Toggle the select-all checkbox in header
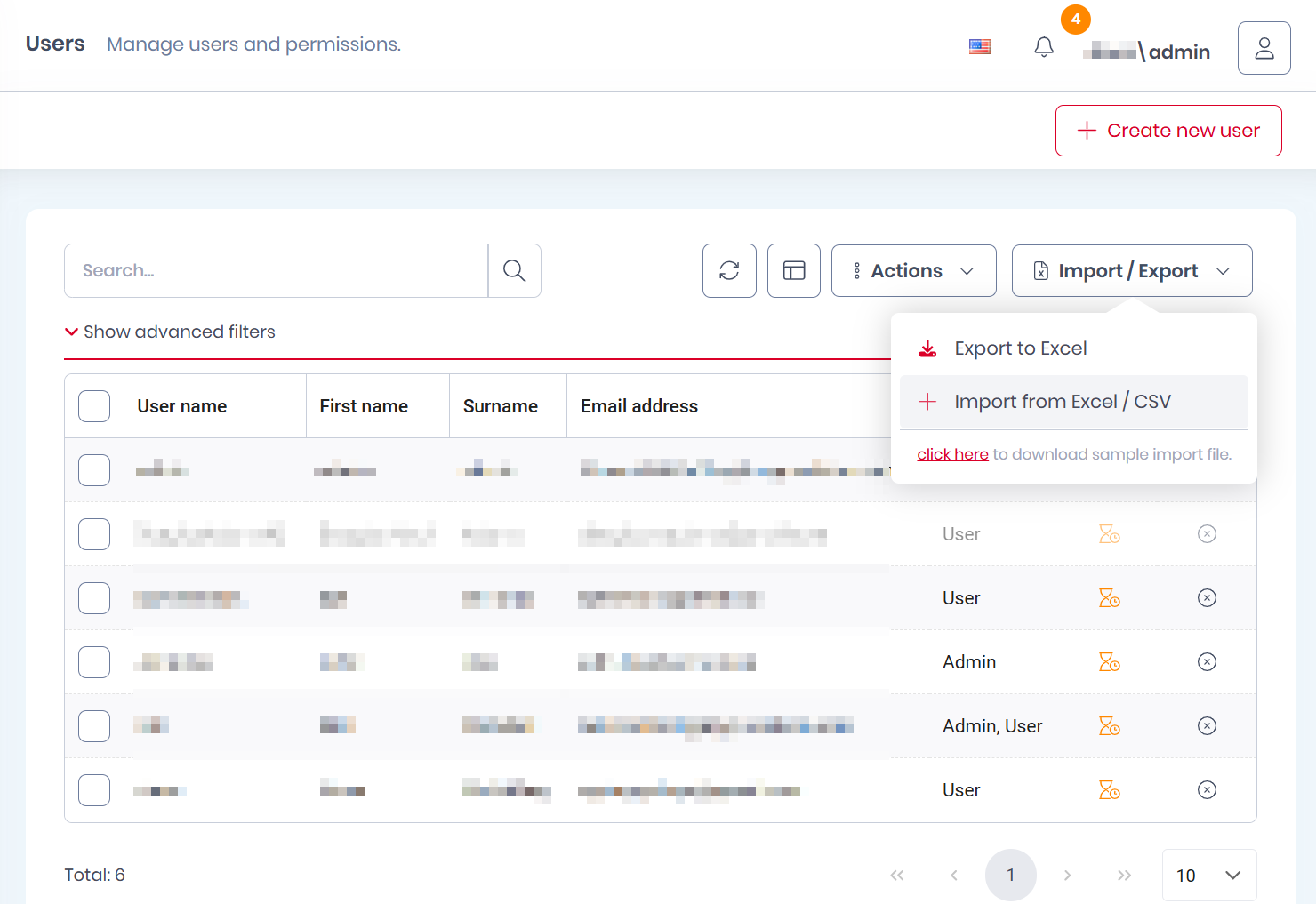This screenshot has height=904, width=1316. [94, 406]
